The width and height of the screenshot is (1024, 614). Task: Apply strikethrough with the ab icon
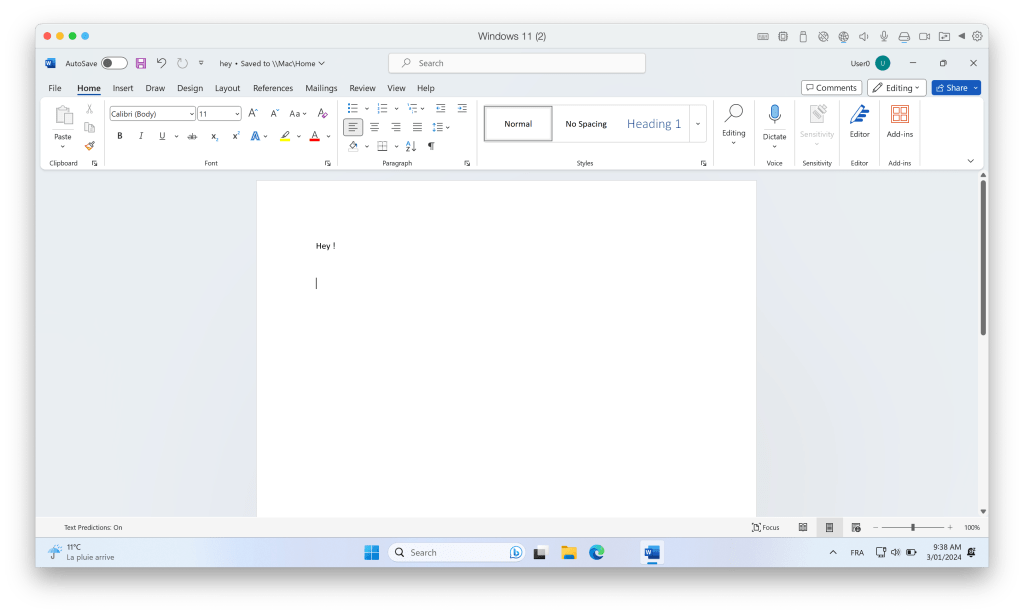192,136
